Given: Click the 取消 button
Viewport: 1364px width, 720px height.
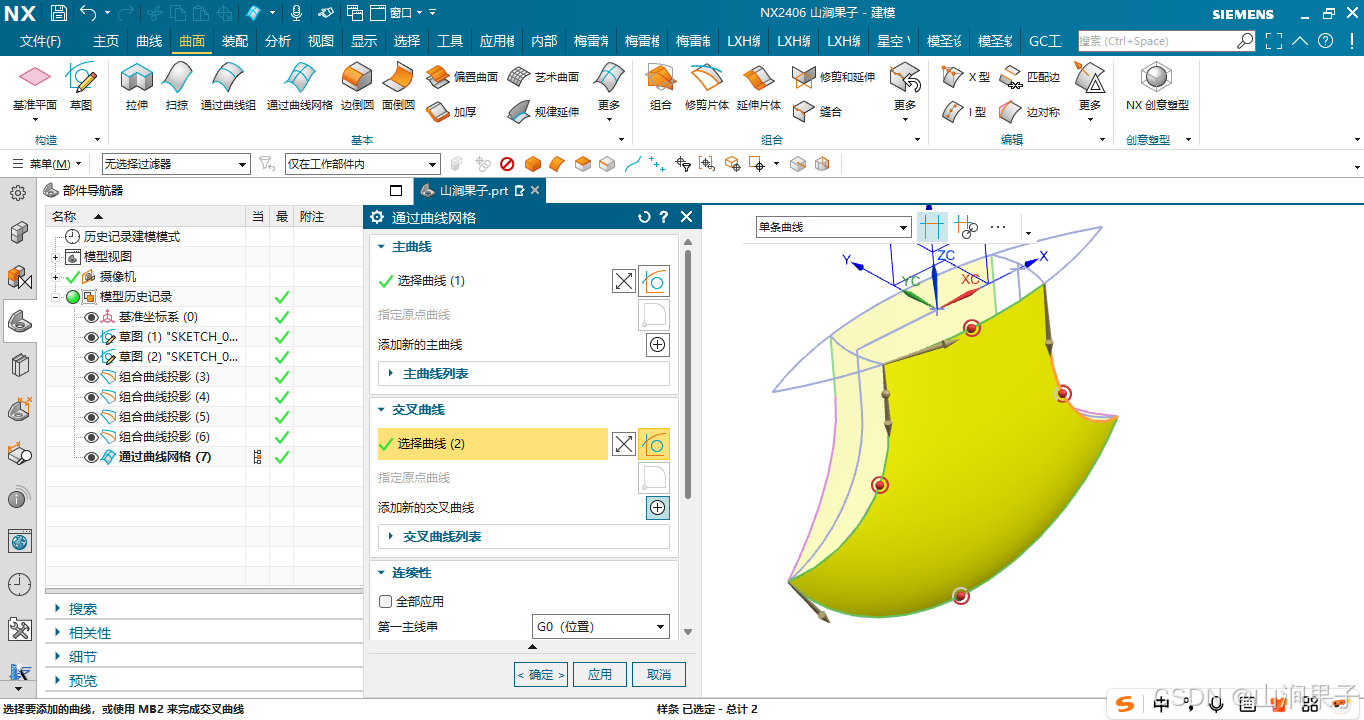Looking at the screenshot, I should (659, 675).
